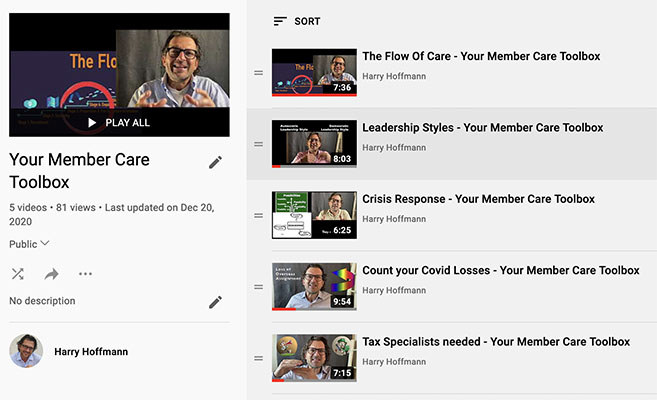
Task: Click drag handle beside Count your Covid Losses
Action: tap(258, 287)
